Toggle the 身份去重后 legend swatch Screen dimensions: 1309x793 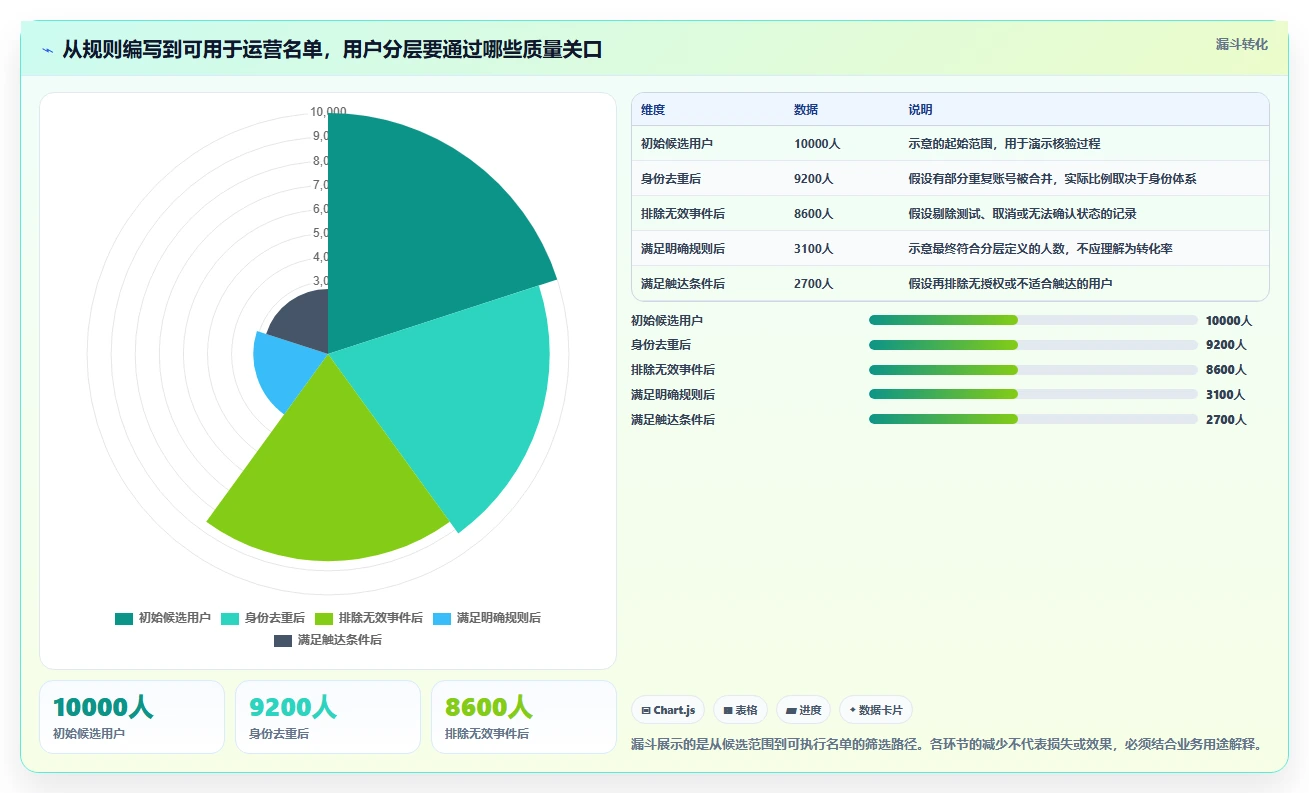(x=229, y=618)
